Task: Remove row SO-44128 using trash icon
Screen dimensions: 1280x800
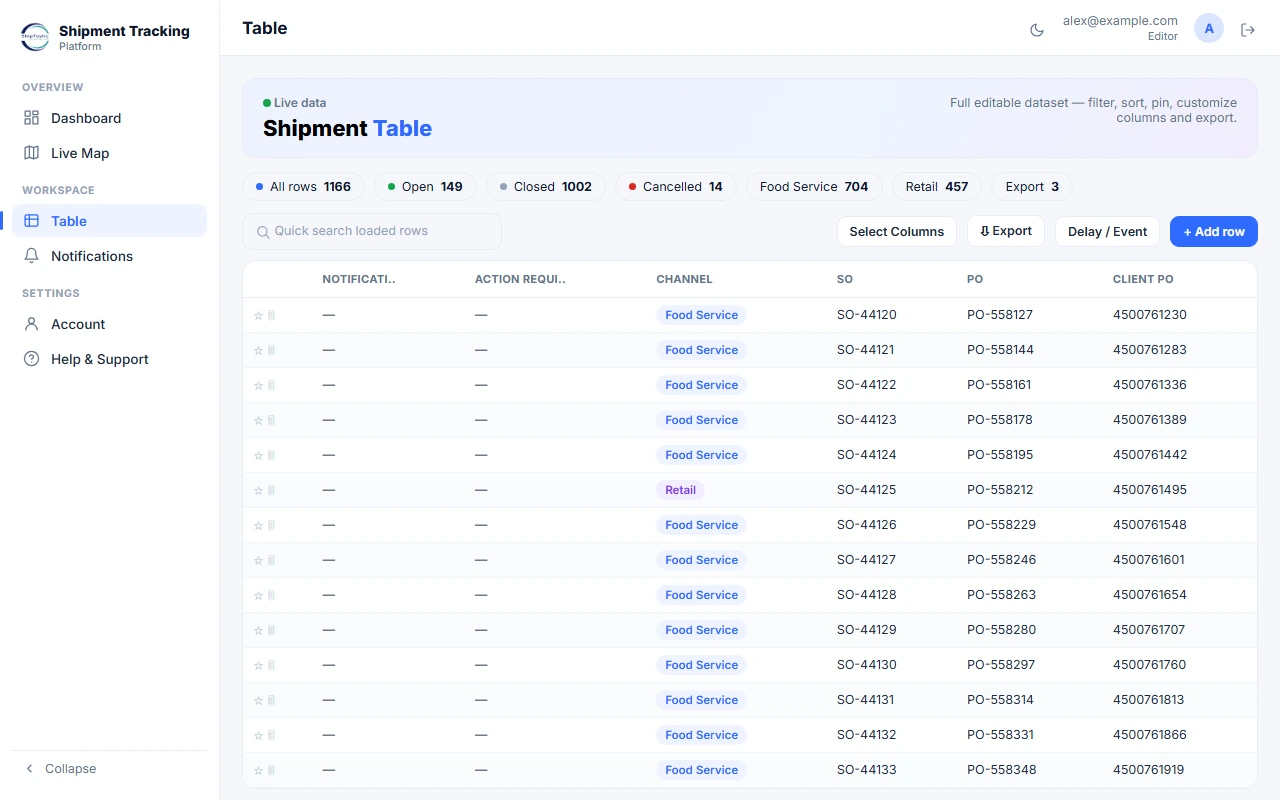Action: click(271, 595)
